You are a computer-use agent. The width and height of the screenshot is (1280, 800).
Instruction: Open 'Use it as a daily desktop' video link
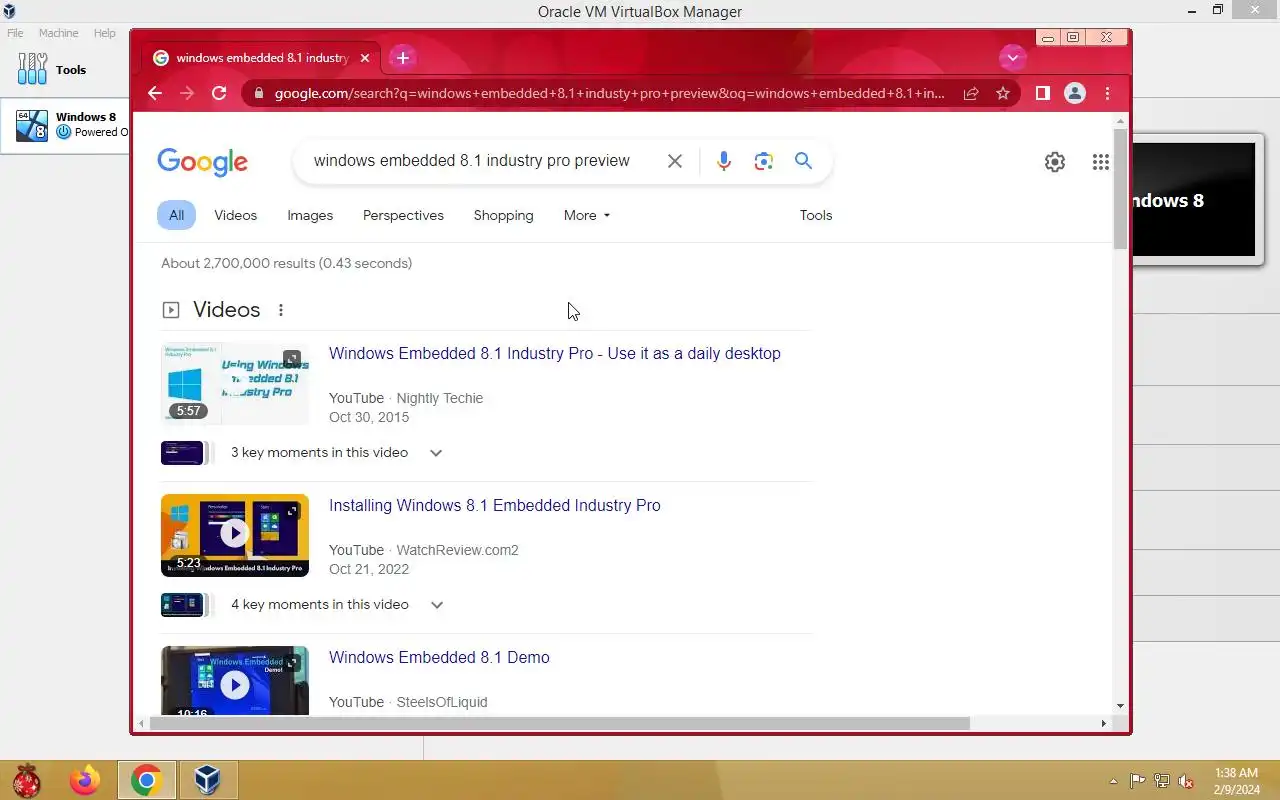555,353
